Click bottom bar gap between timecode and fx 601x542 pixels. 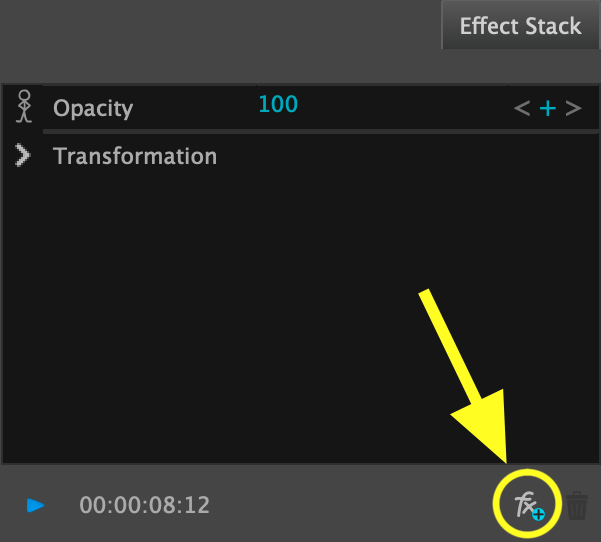350,505
